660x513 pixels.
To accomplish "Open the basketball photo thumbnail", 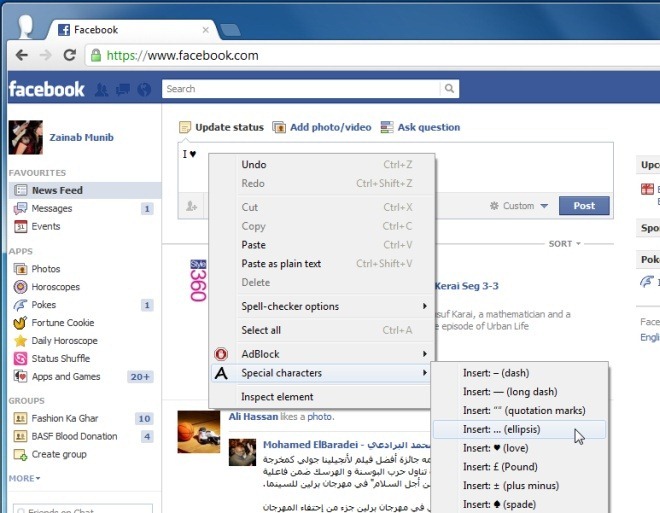I will click(199, 432).
